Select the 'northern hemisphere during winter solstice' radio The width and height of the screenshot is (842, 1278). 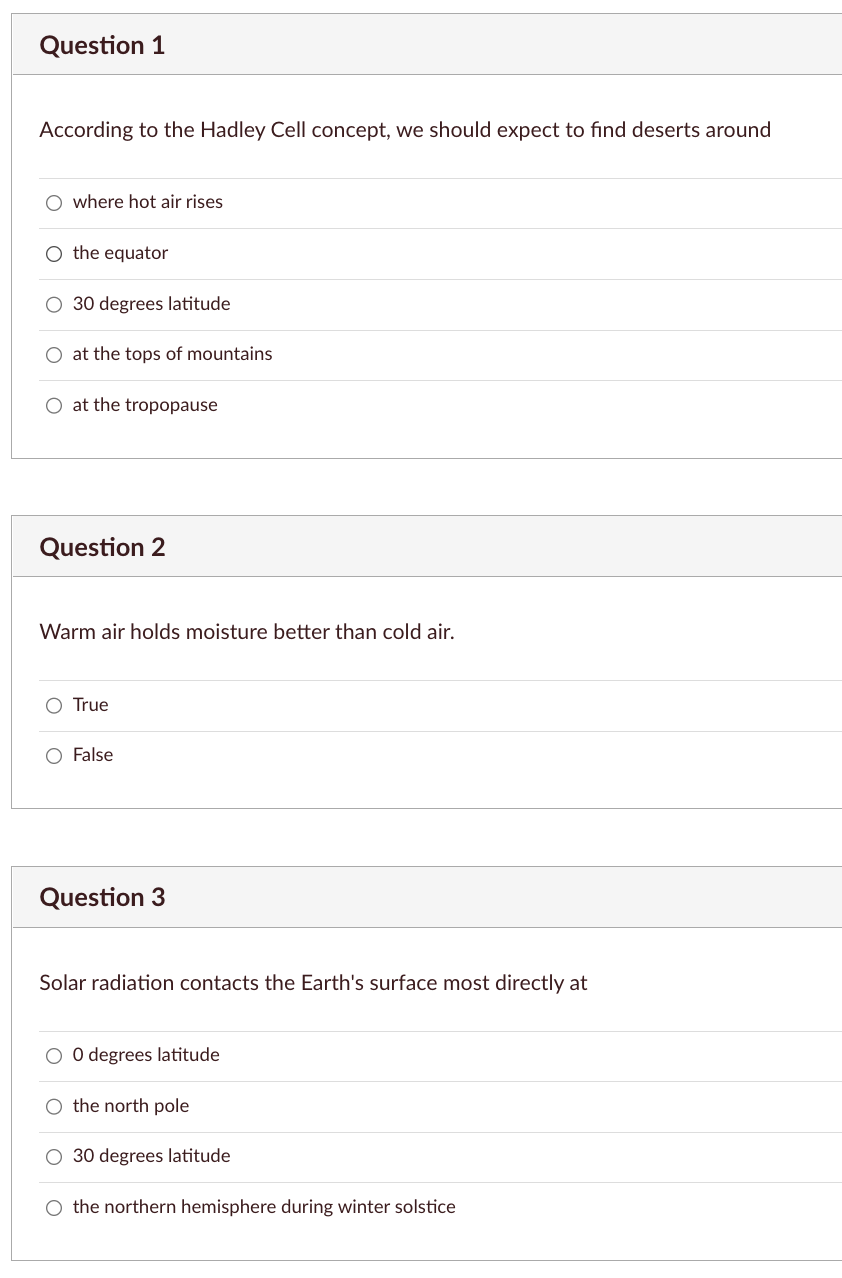tap(54, 1208)
